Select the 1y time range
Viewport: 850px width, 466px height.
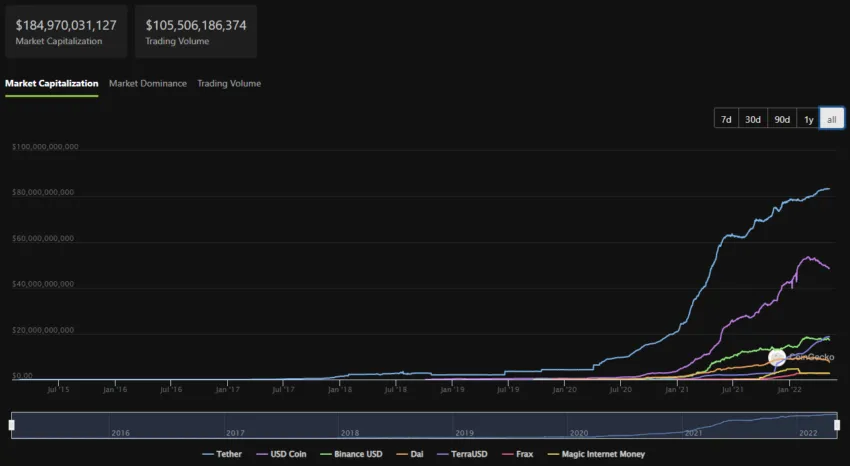tap(808, 119)
